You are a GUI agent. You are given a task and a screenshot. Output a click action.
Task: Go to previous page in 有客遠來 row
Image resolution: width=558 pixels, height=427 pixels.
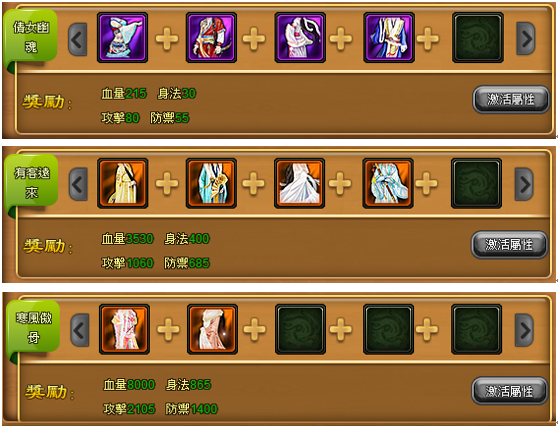78,184
